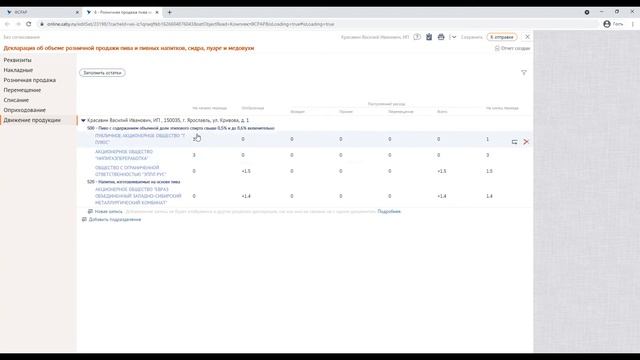Click the Отчет создан status
Viewport: 640px width, 360px height.
pyautogui.click(x=512, y=48)
